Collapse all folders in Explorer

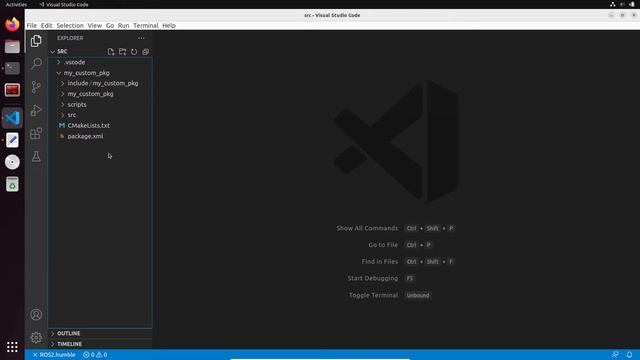[145, 52]
